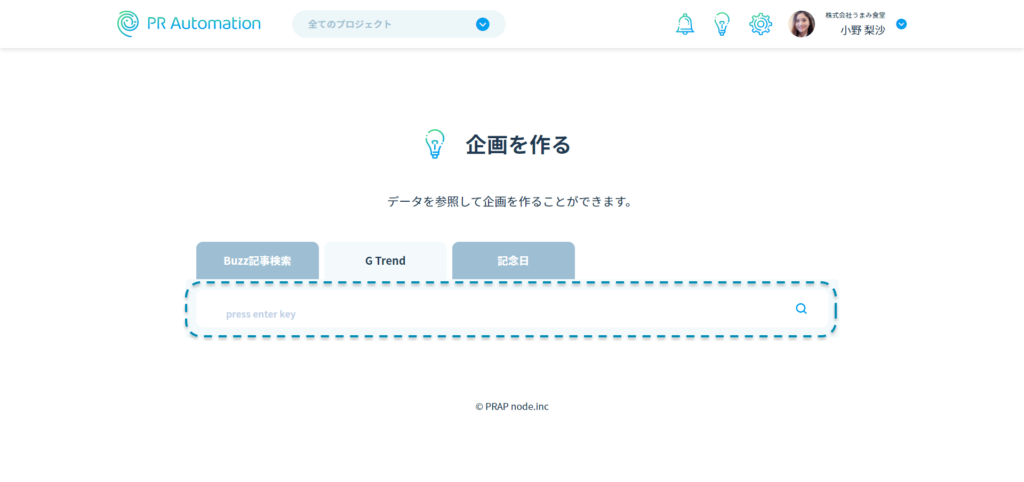Select the G Trend tab
Image resolution: width=1024 pixels, height=482 pixels.
[385, 260]
